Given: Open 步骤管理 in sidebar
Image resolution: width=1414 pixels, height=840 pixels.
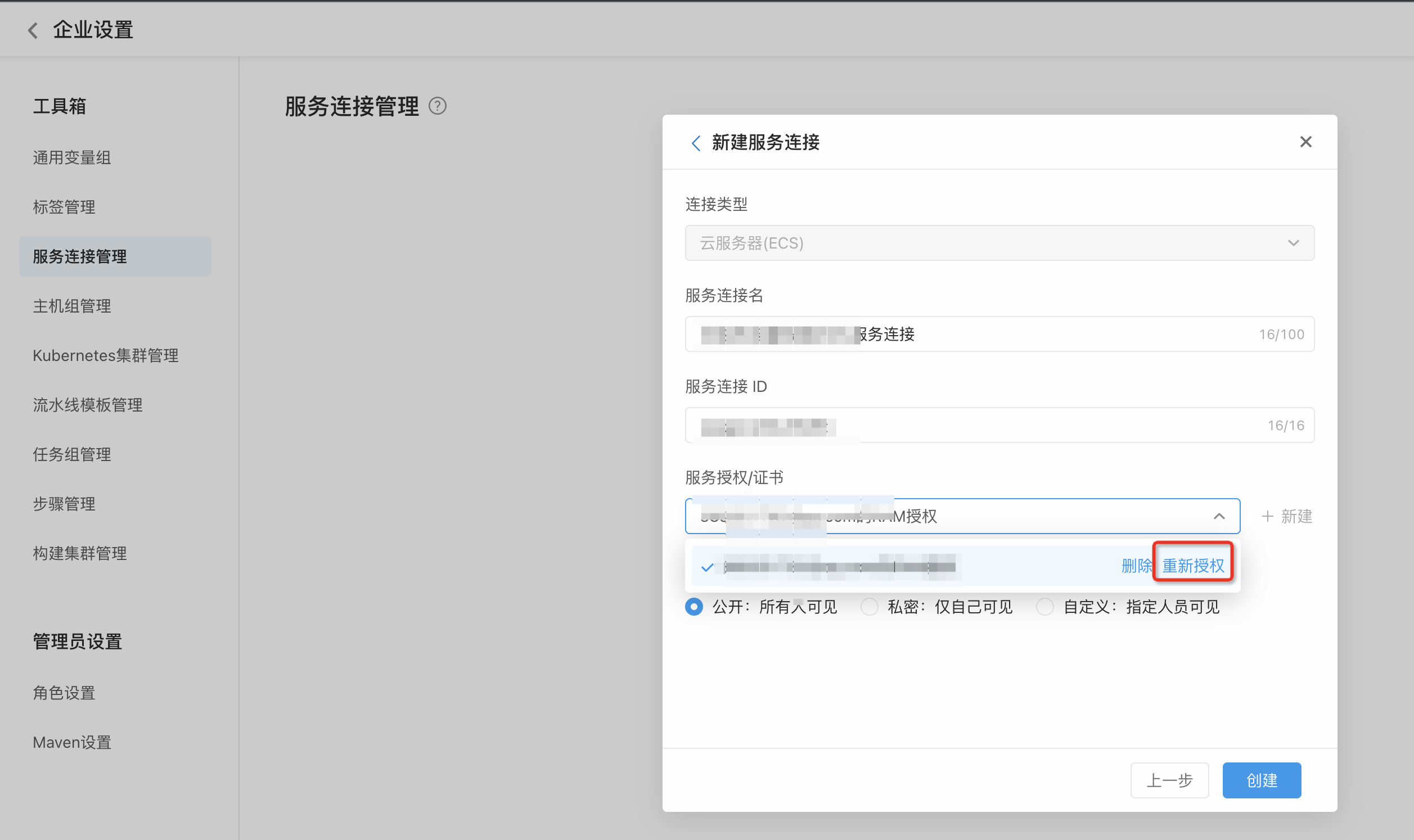Looking at the screenshot, I should [64, 504].
